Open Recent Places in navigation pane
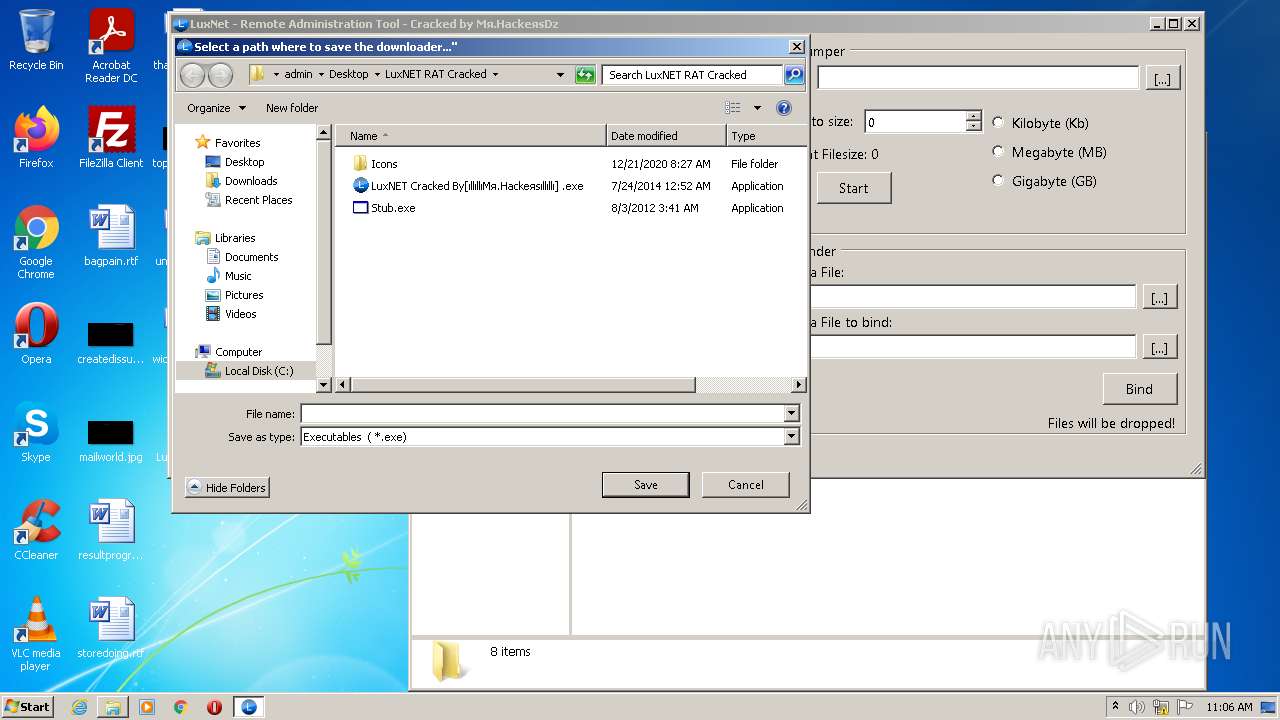 click(x=258, y=200)
